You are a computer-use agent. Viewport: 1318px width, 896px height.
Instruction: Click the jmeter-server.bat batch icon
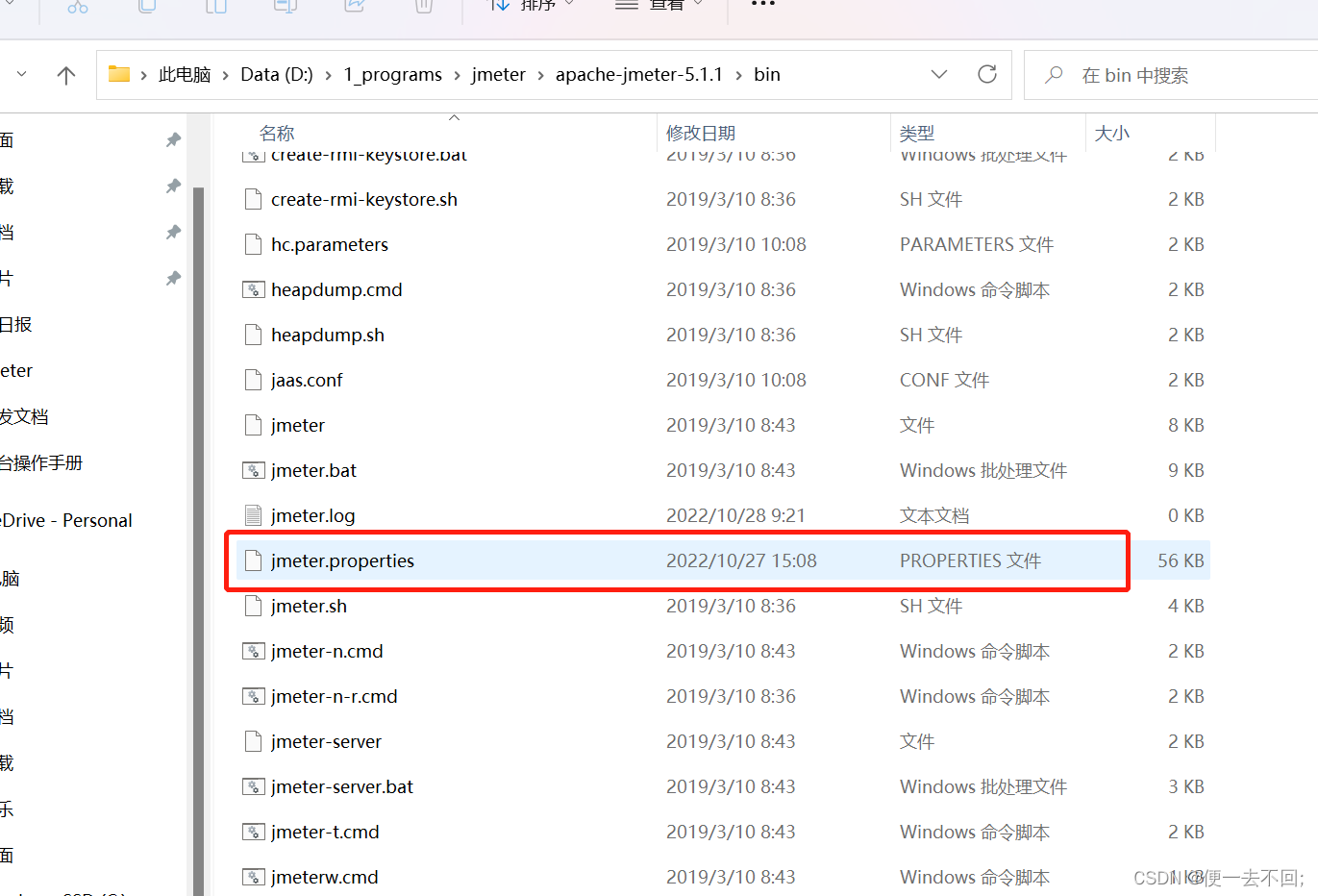[x=254, y=786]
